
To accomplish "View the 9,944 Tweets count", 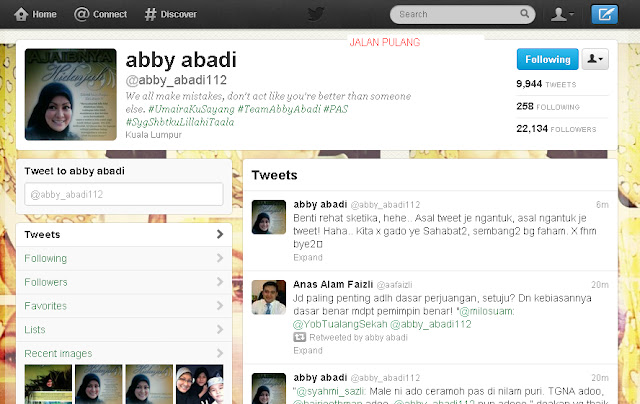I will (x=546, y=84).
